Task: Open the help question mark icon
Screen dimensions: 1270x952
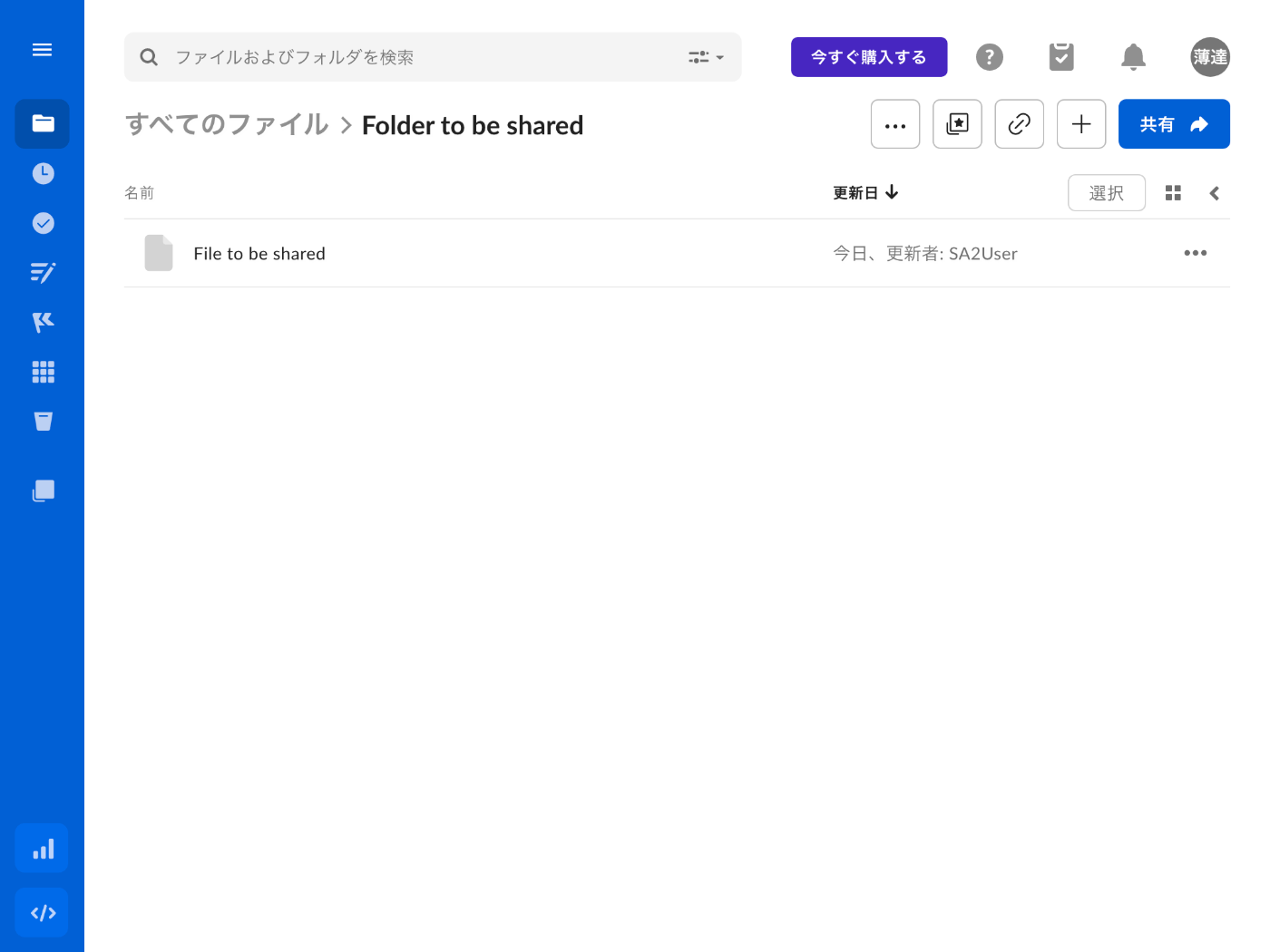Action: (990, 57)
